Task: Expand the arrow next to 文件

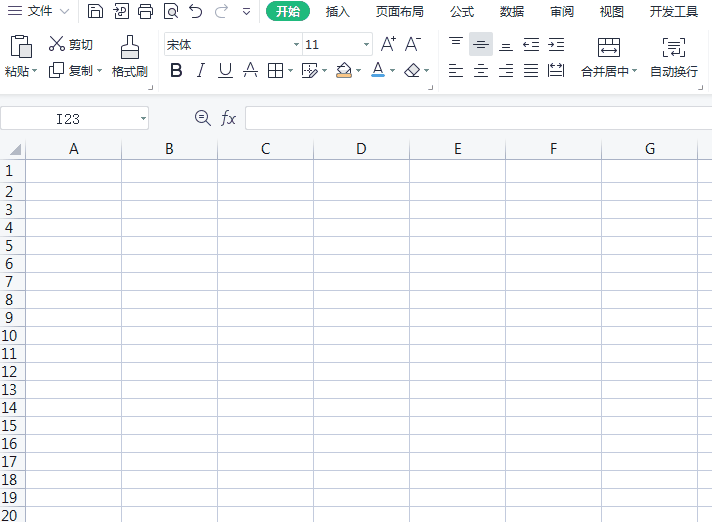Action: [x=64, y=11]
